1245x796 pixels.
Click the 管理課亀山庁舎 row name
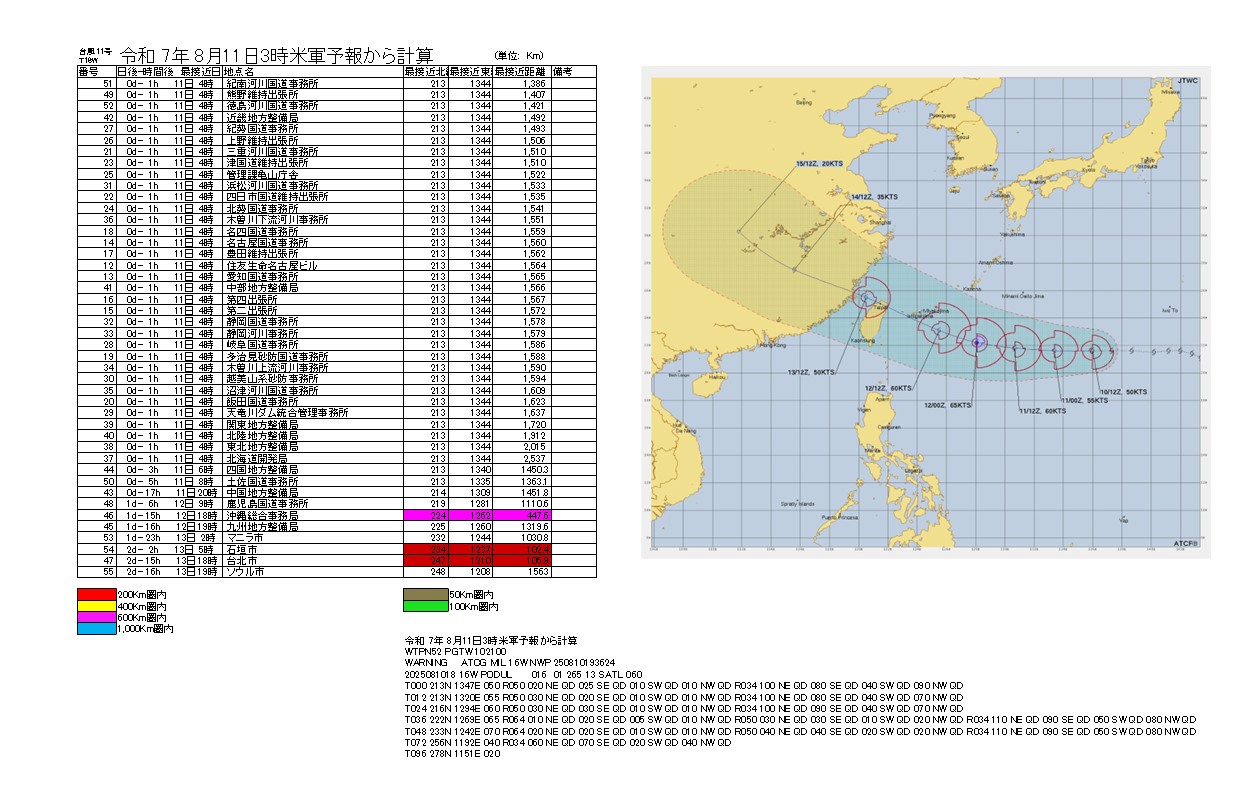(x=262, y=174)
